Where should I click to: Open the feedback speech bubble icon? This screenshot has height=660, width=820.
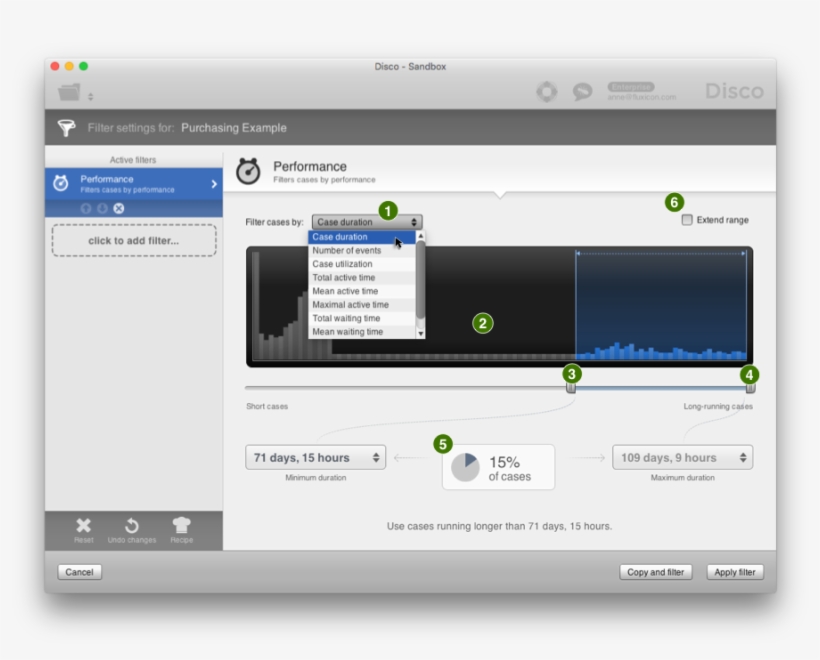[x=582, y=92]
